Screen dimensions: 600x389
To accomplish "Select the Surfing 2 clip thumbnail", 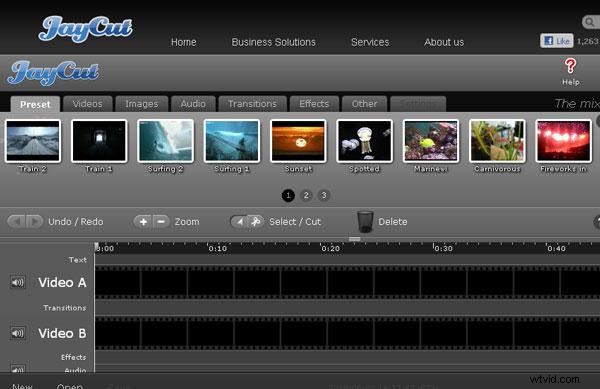I will click(166, 141).
